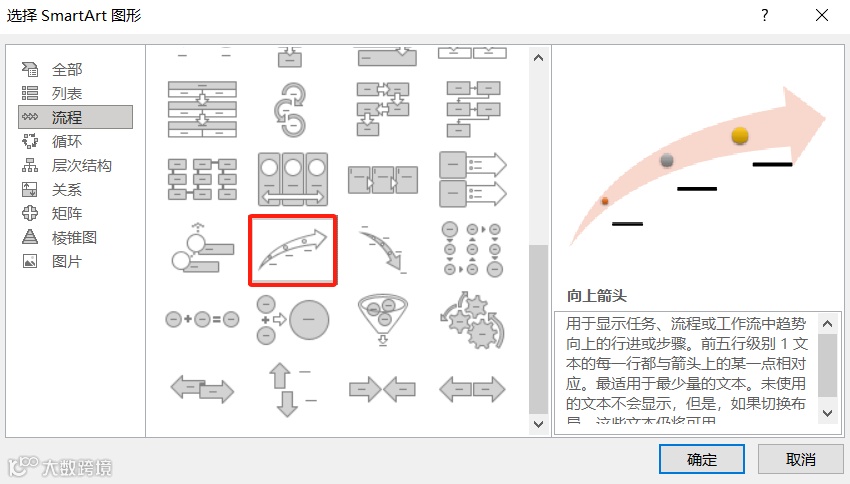Click the 确定 button
This screenshot has width=850, height=484.
(x=701, y=459)
